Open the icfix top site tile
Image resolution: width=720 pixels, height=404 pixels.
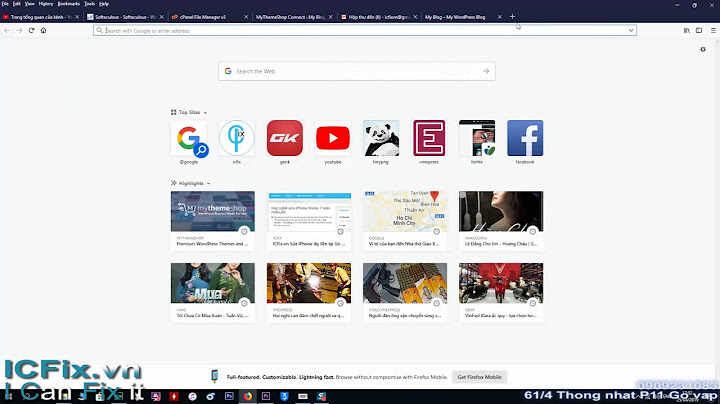point(236,138)
